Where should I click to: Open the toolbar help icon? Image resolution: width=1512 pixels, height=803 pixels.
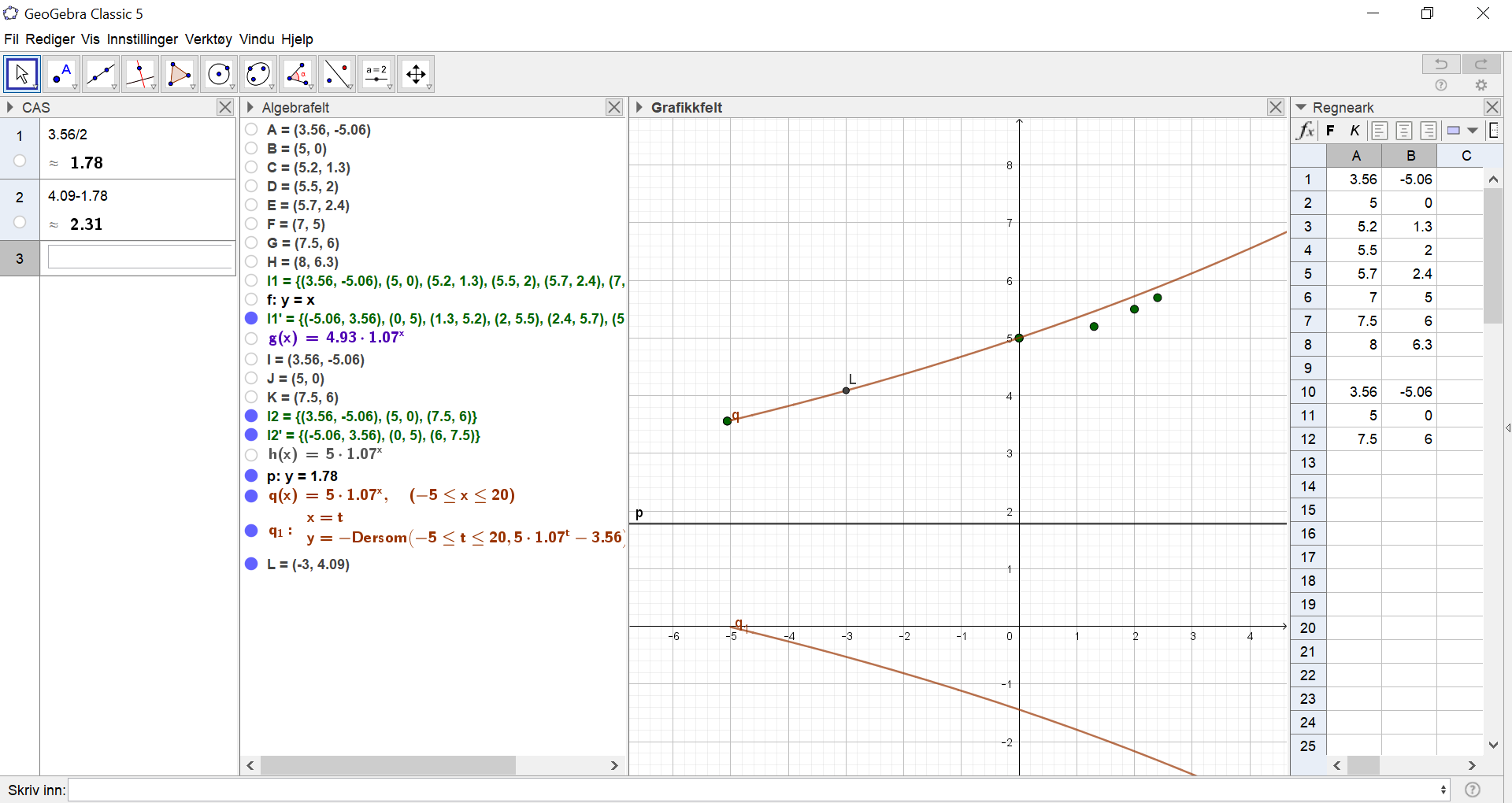tap(1441, 85)
